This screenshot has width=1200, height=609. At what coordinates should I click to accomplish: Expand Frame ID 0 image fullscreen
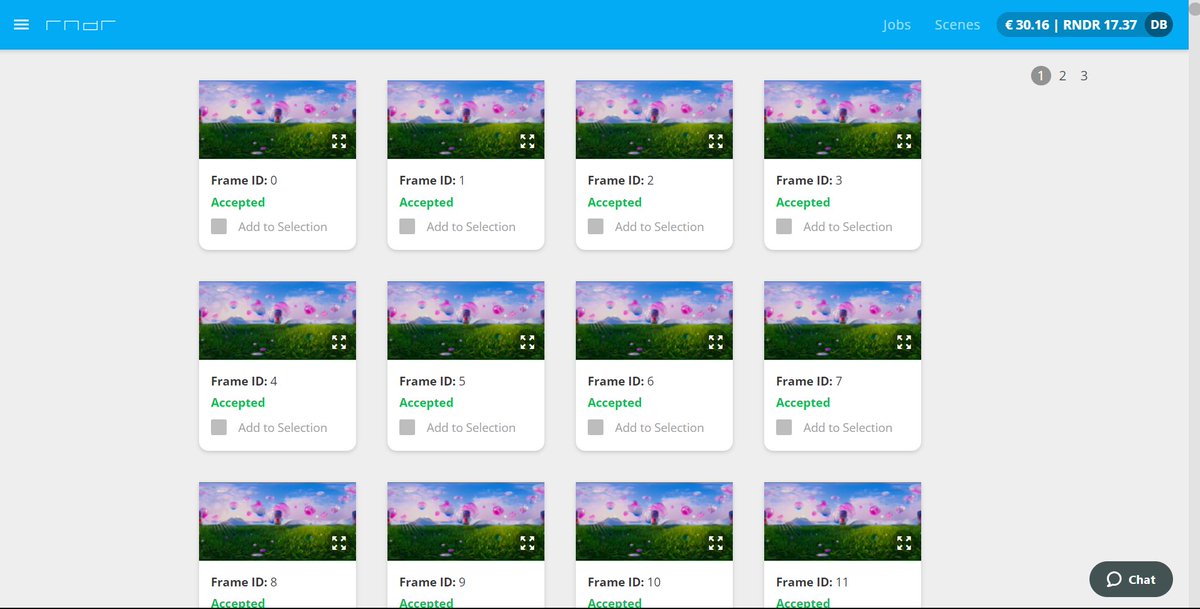click(339, 141)
